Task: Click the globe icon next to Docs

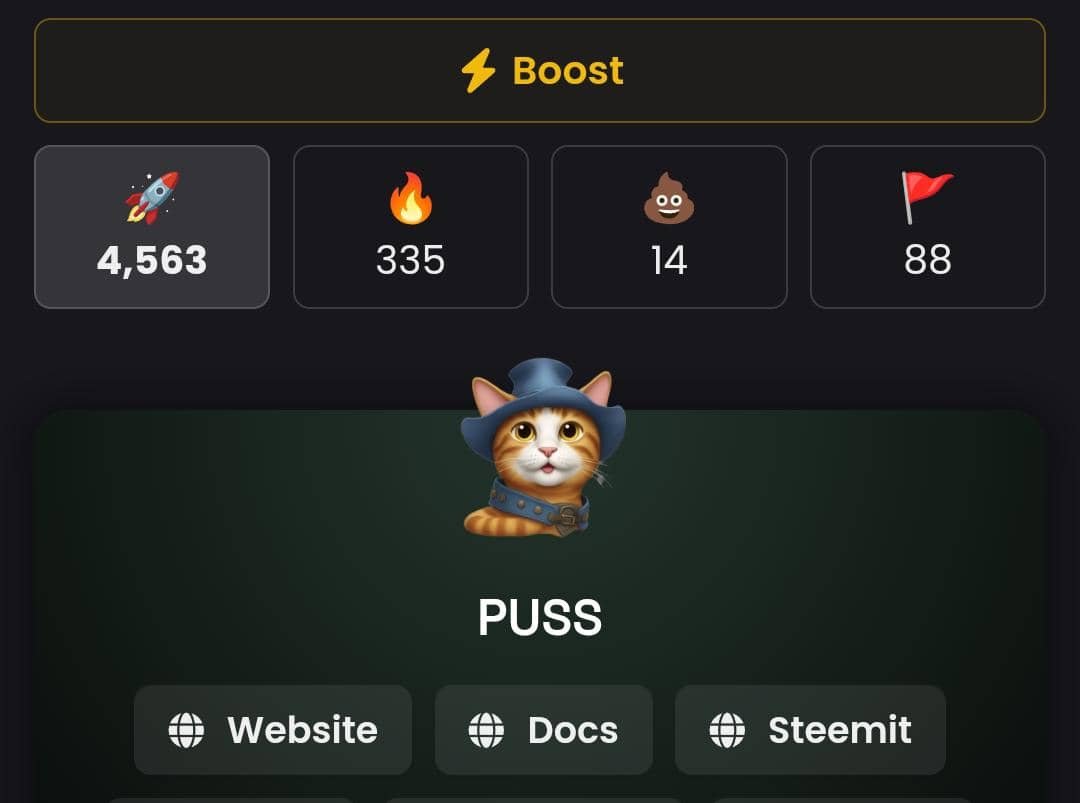Action: (x=486, y=730)
